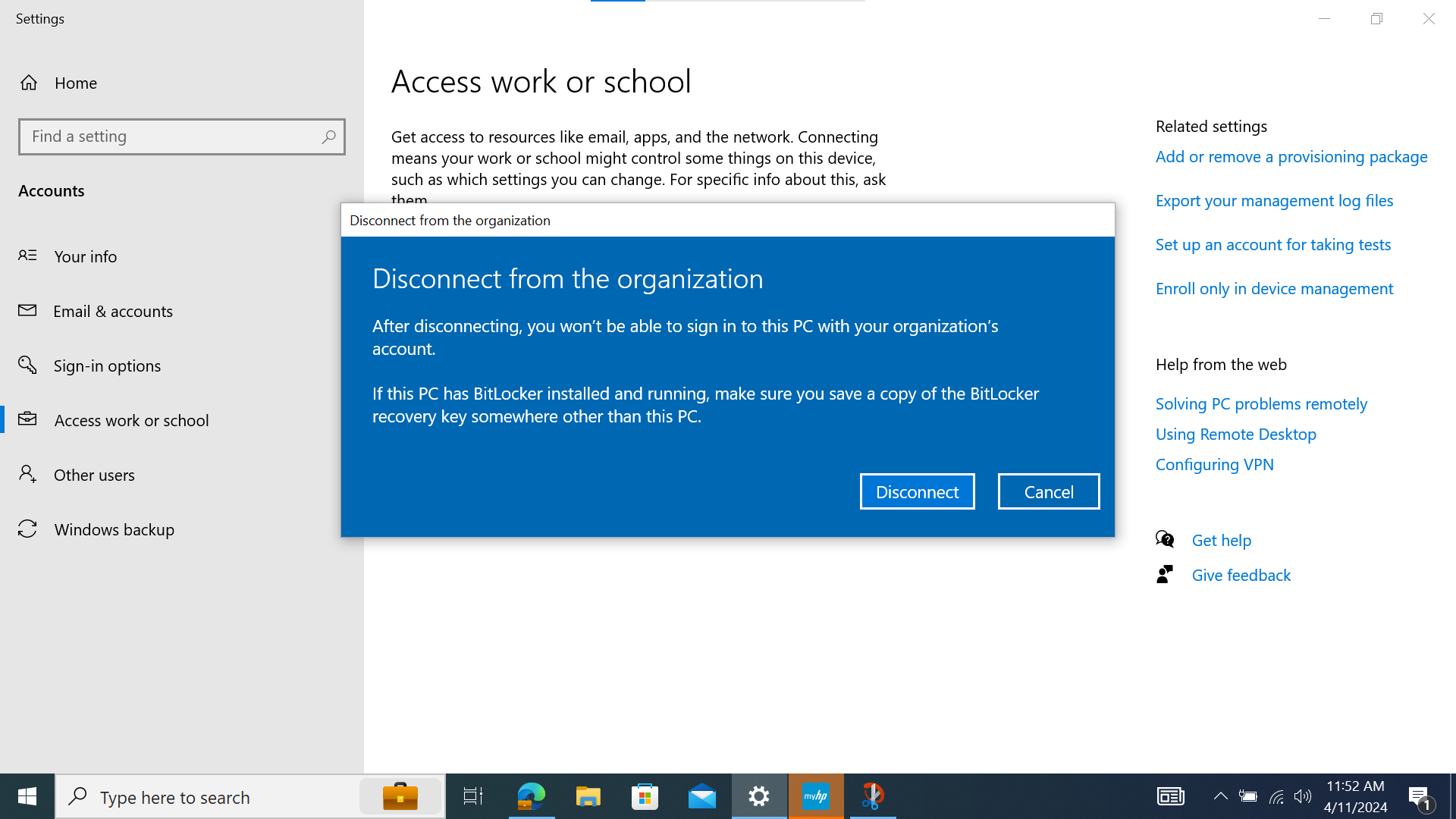Click Export your management log files link
The height and width of the screenshot is (819, 1456).
click(1274, 201)
